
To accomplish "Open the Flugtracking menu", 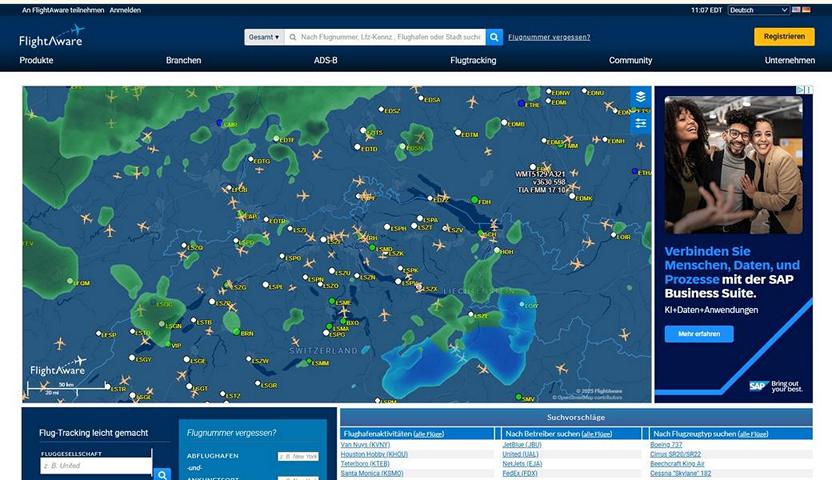I will (473, 61).
